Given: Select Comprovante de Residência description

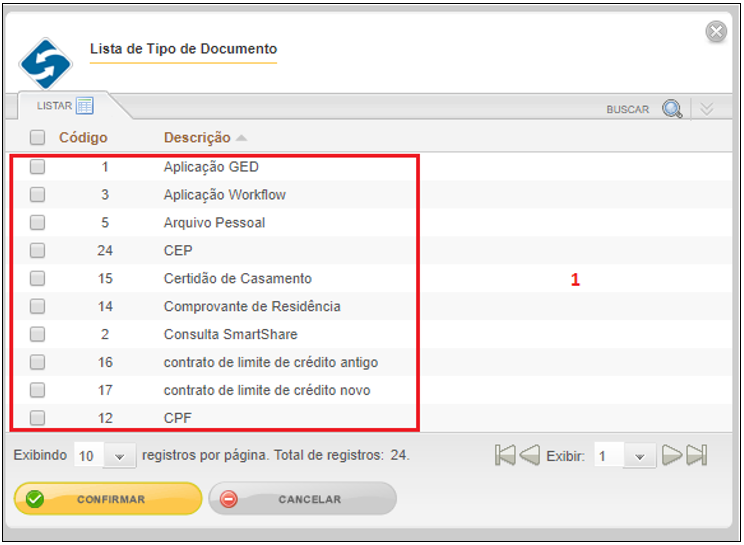Looking at the screenshot, I should coord(252,306).
